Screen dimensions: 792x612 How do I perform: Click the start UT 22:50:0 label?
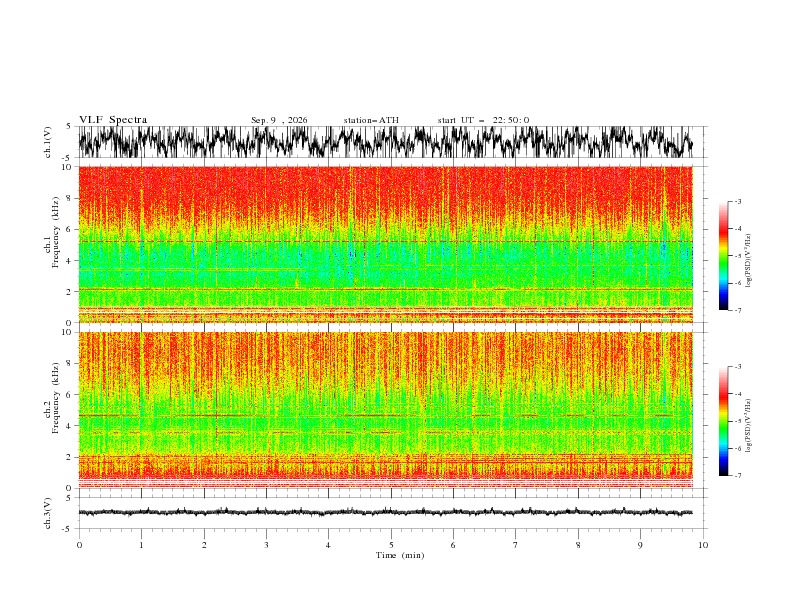coord(483,120)
